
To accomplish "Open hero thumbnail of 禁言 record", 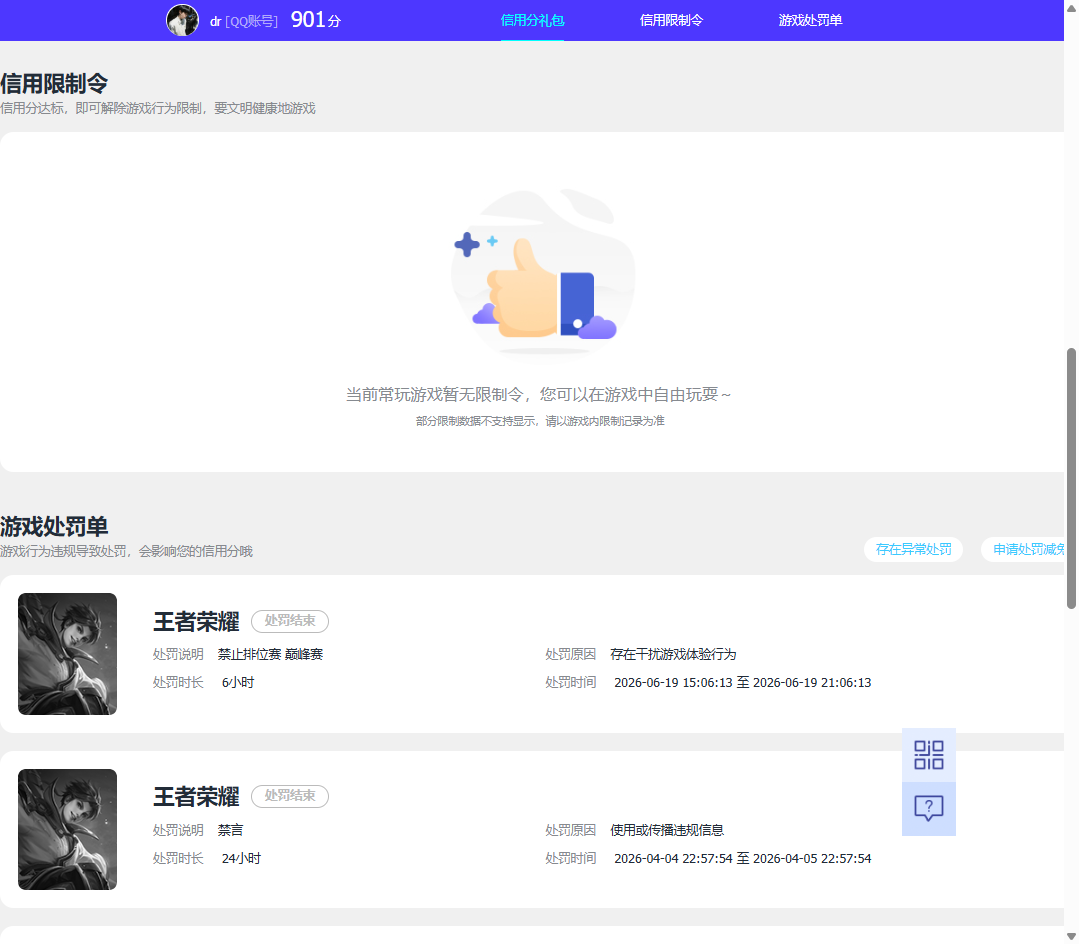I will [x=67, y=829].
